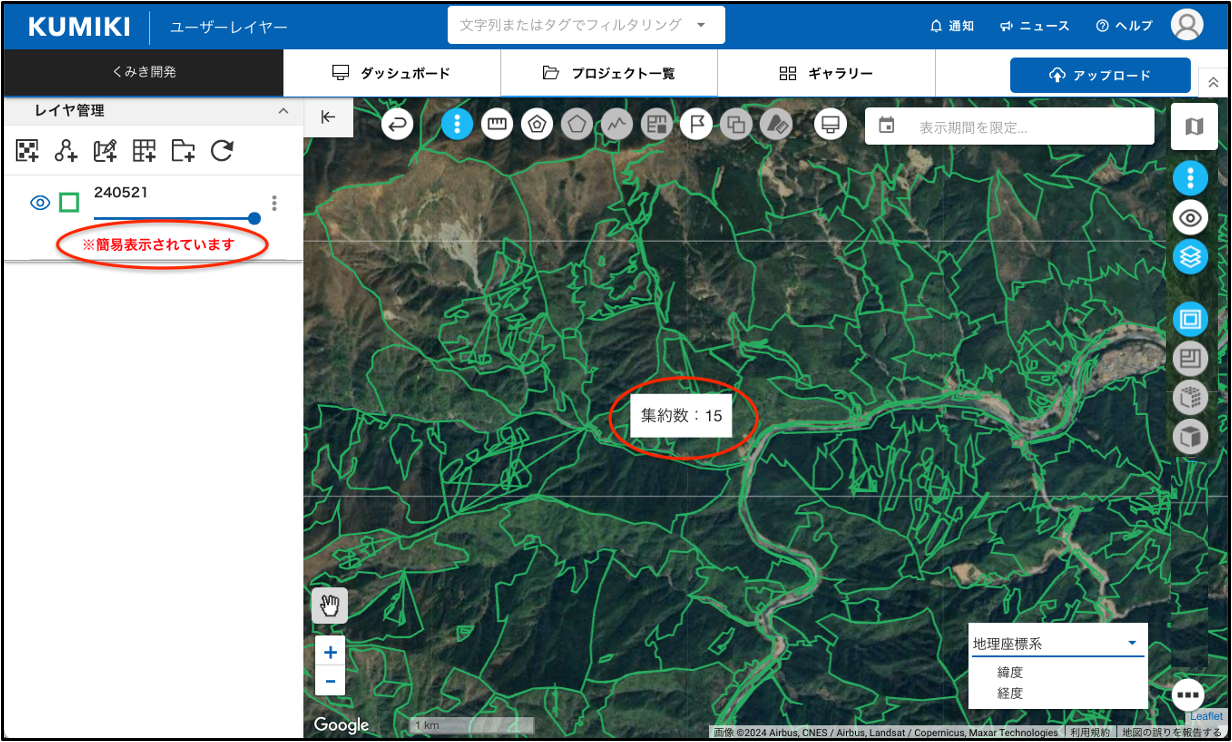Open the ヘルプ link
1232x742 pixels.
(x=1125, y=26)
